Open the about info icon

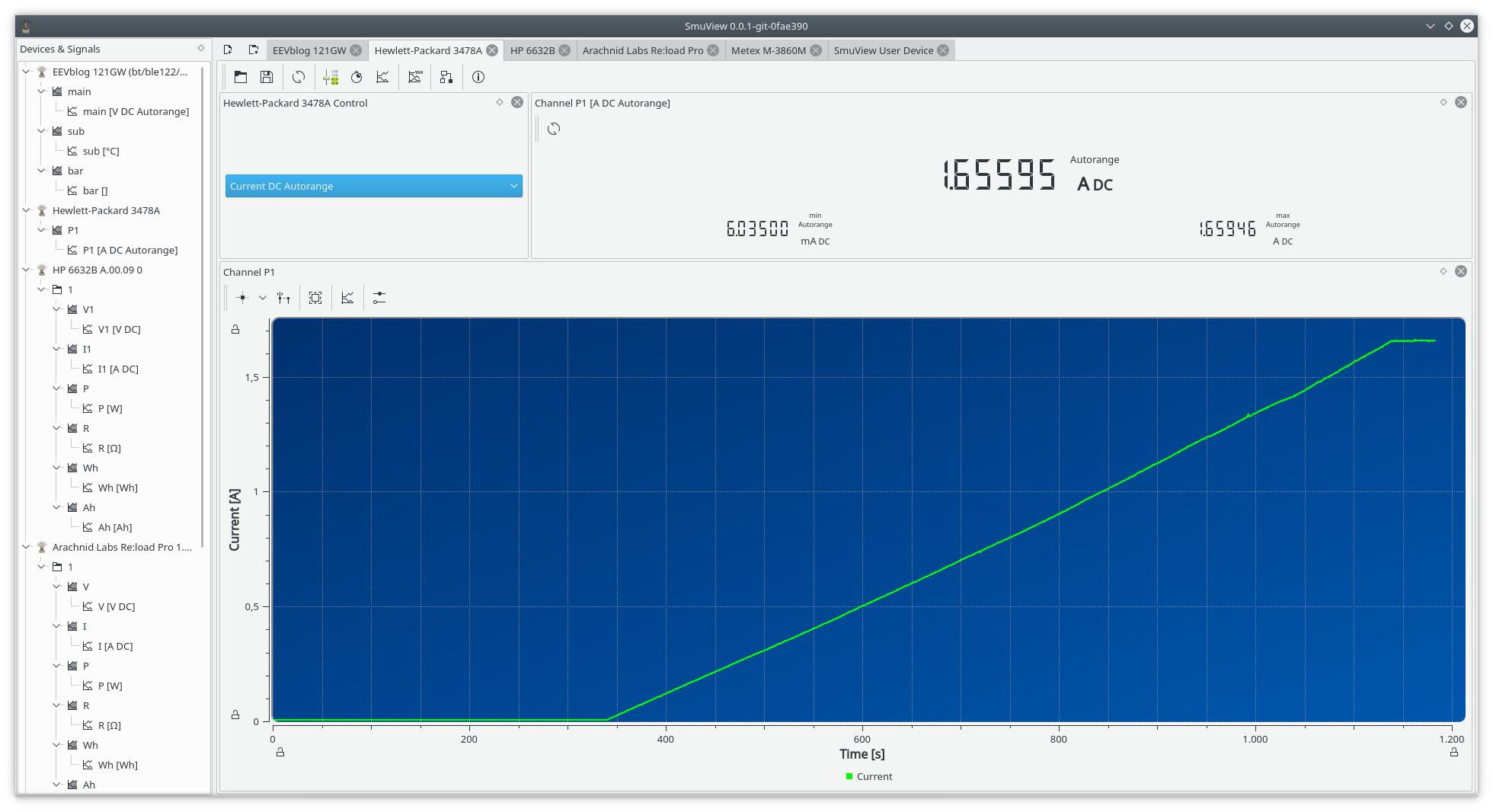[478, 77]
